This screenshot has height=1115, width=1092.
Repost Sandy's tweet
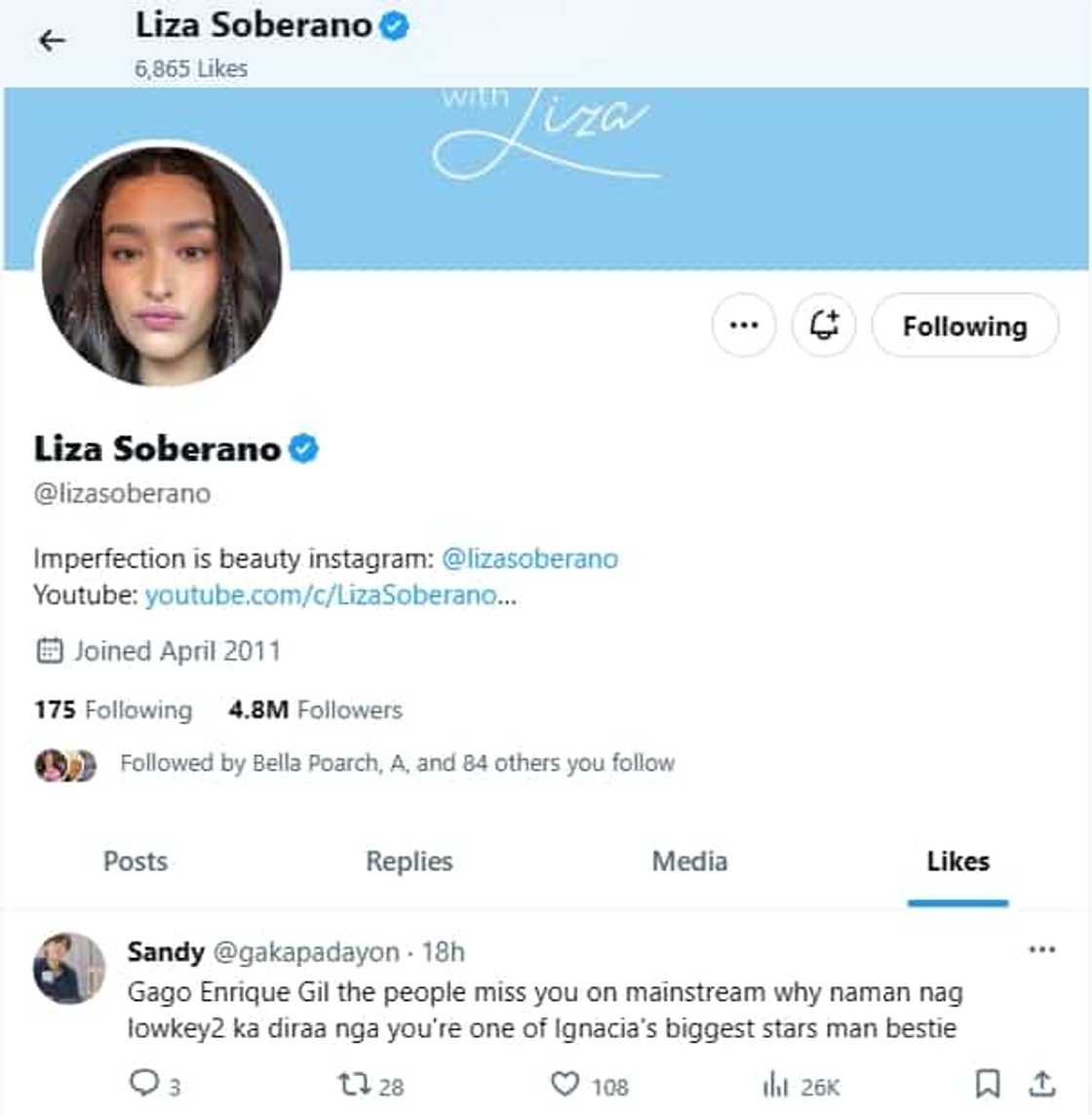pyautogui.click(x=352, y=1083)
